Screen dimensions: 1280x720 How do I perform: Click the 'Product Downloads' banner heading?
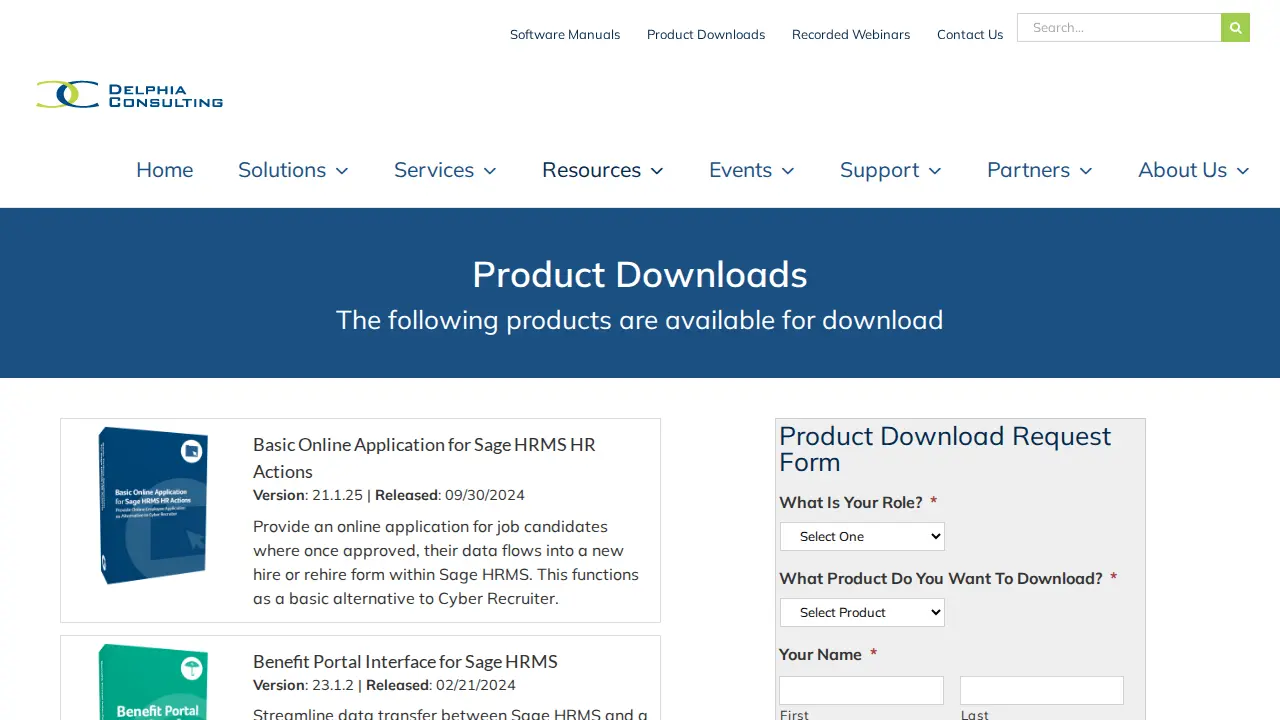pos(640,274)
